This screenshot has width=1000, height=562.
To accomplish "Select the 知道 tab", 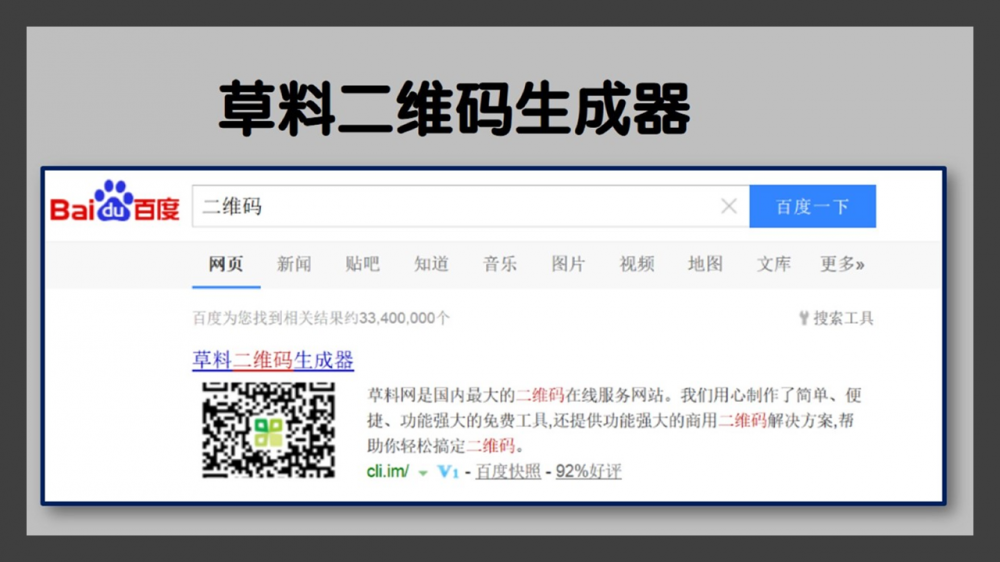I will (431, 264).
